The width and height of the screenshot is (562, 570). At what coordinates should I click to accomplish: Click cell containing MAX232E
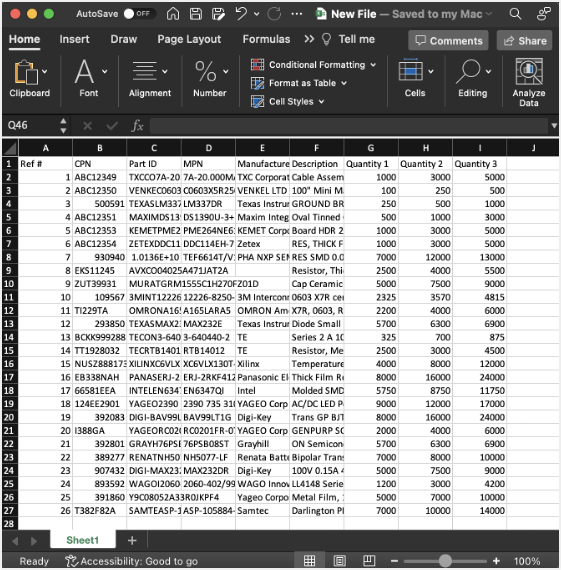[x=208, y=324]
